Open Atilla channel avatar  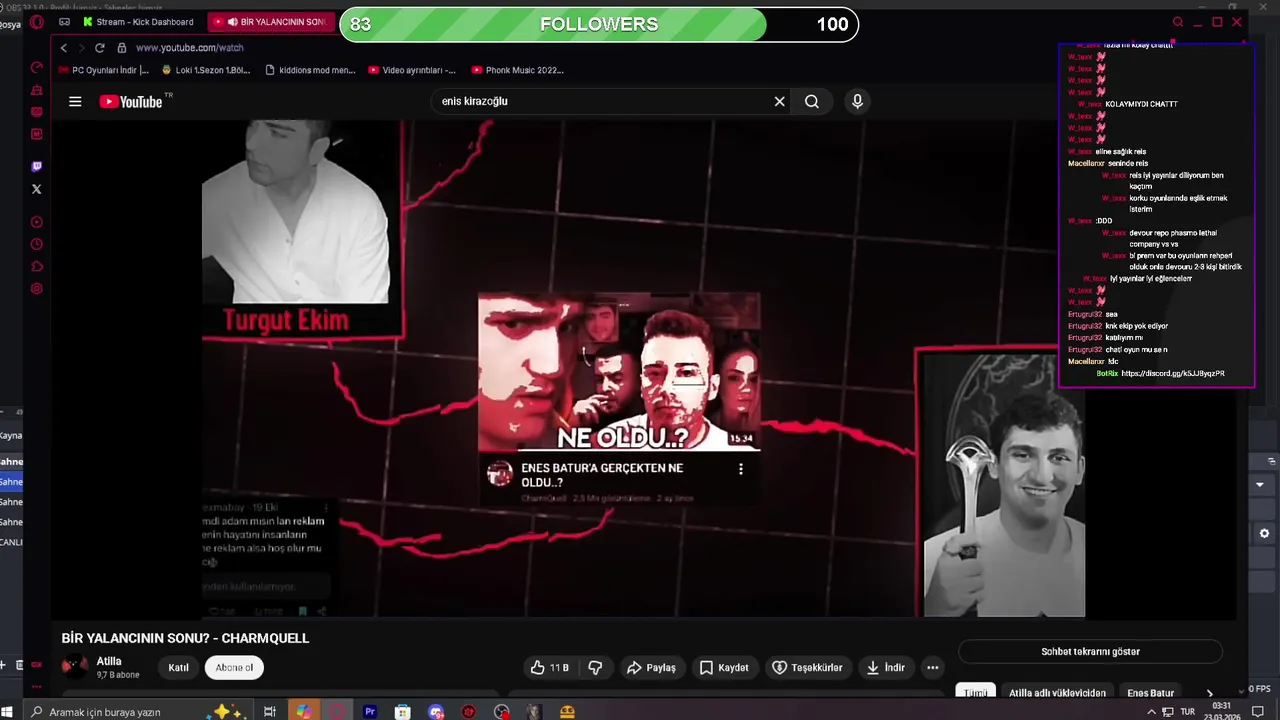coord(74,667)
